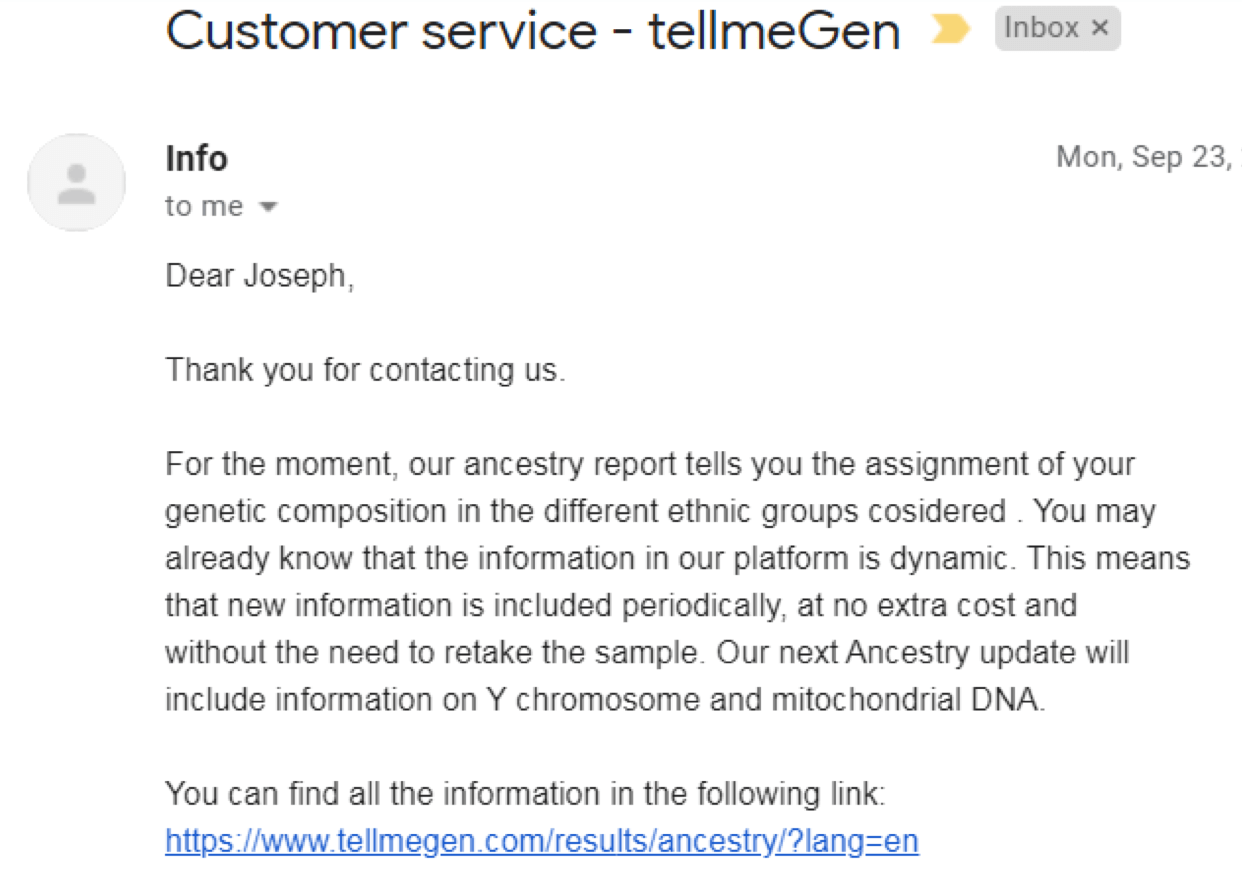Click the greeting Dear Joseph
This screenshot has height=894, width=1242.
coord(260,275)
